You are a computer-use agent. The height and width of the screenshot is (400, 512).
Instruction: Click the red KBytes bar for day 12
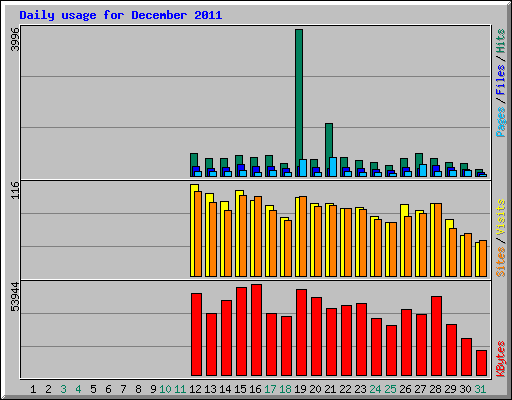pyautogui.click(x=196, y=335)
